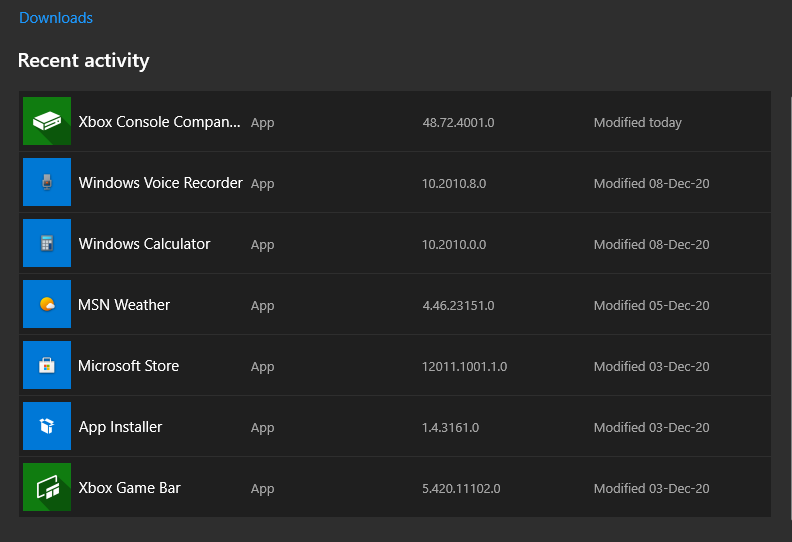Select the Windows Voice Recorder name

[x=160, y=183]
